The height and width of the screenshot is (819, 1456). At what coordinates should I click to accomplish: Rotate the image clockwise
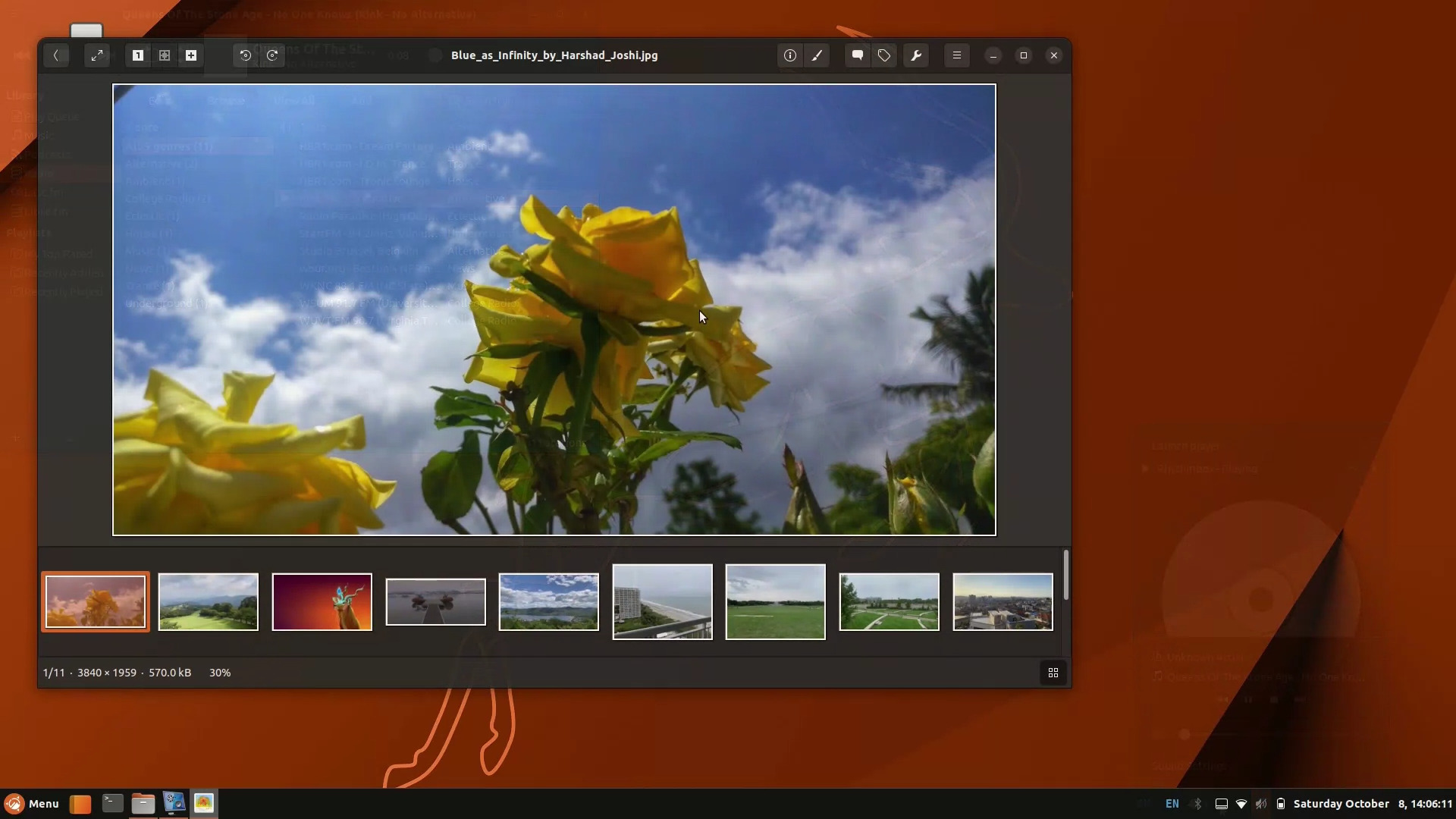[x=274, y=55]
